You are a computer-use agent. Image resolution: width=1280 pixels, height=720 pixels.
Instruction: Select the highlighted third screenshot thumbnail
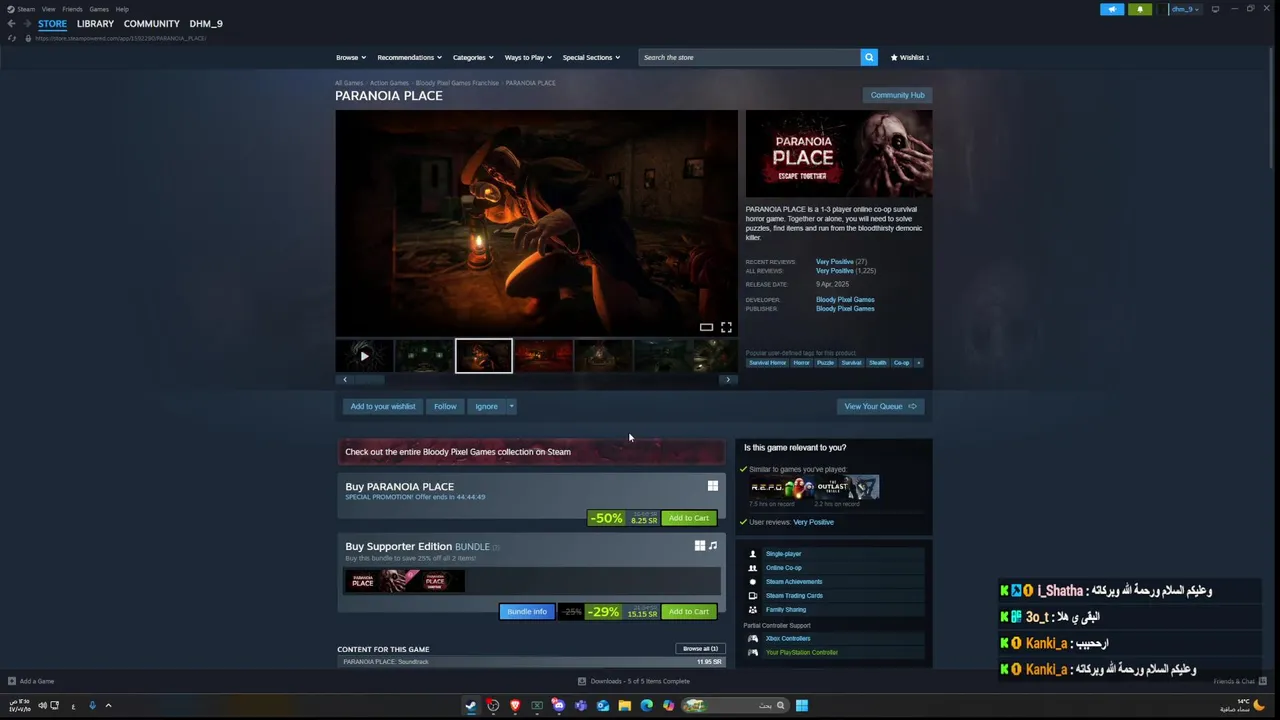[484, 356]
